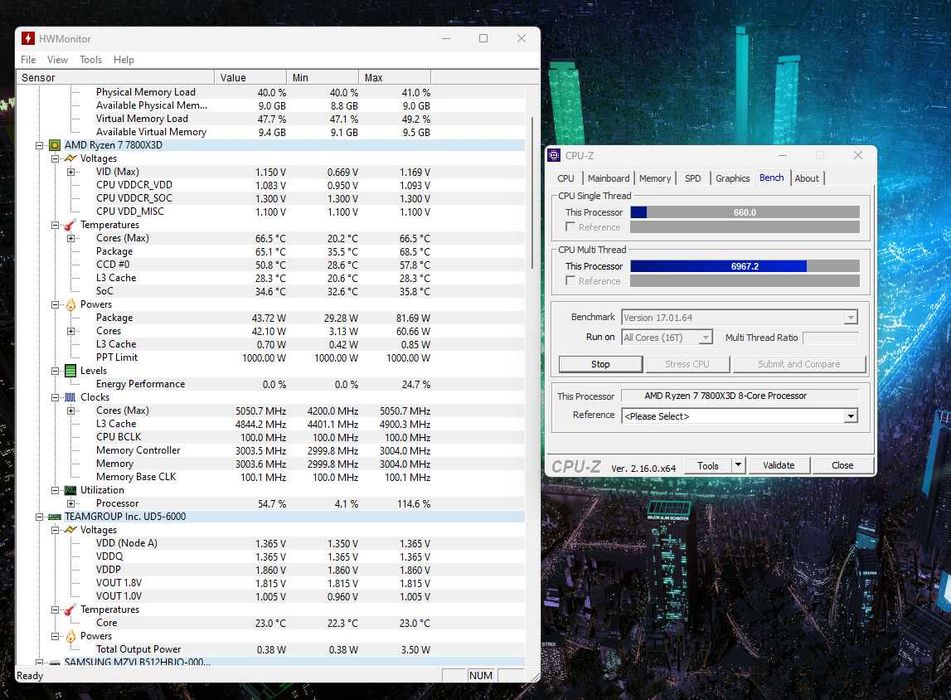Image resolution: width=951 pixels, height=700 pixels.
Task: Toggle Multi Thread Reference checkbox
Action: click(x=570, y=280)
